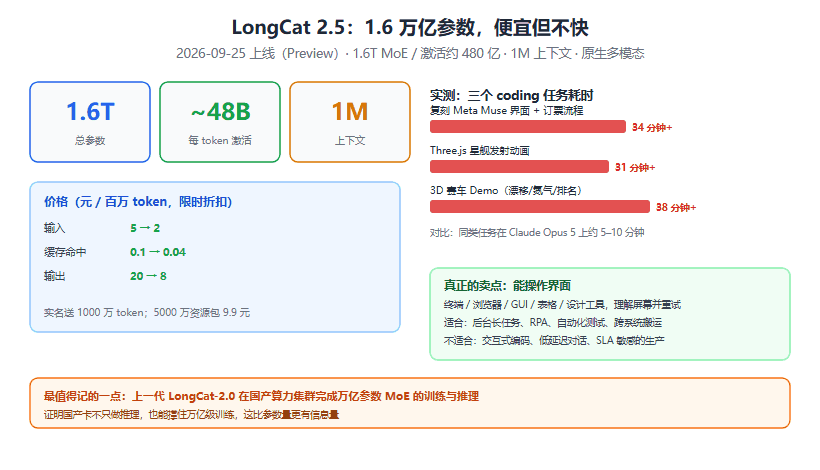Screen dimensions: 820x470
Task: Click the '缓存命中' row label
Action: 65,252
